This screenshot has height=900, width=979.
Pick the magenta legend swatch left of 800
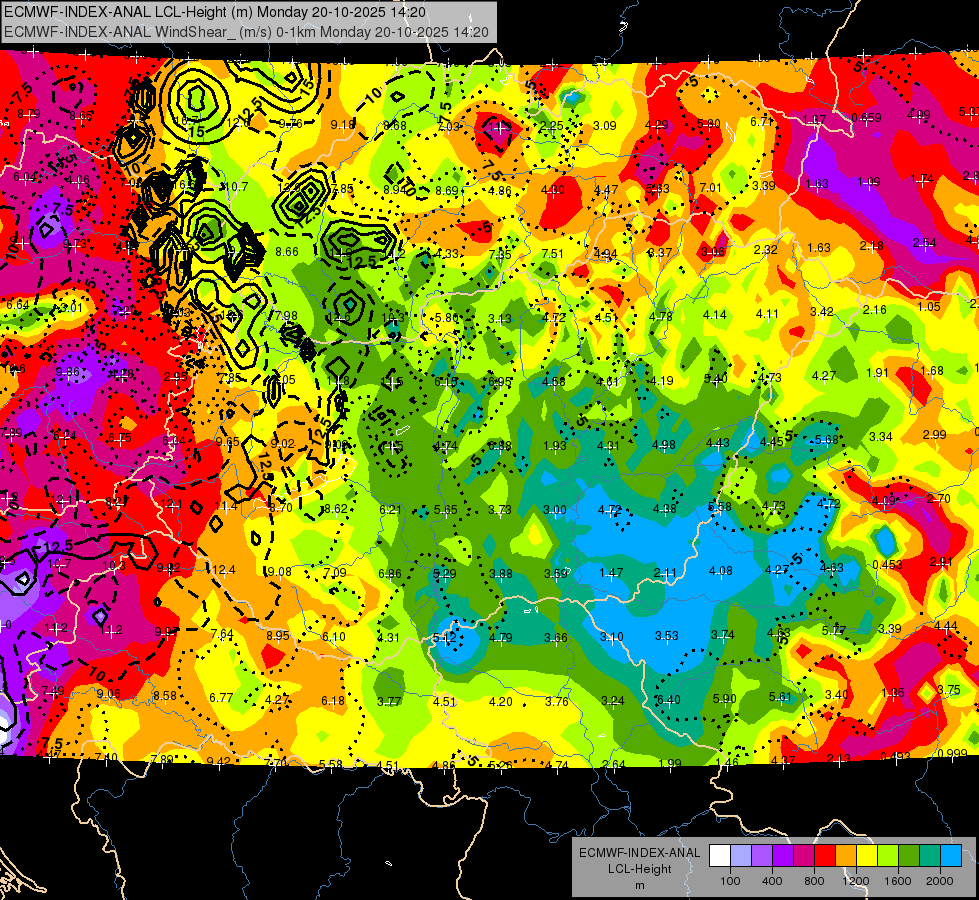[804, 856]
